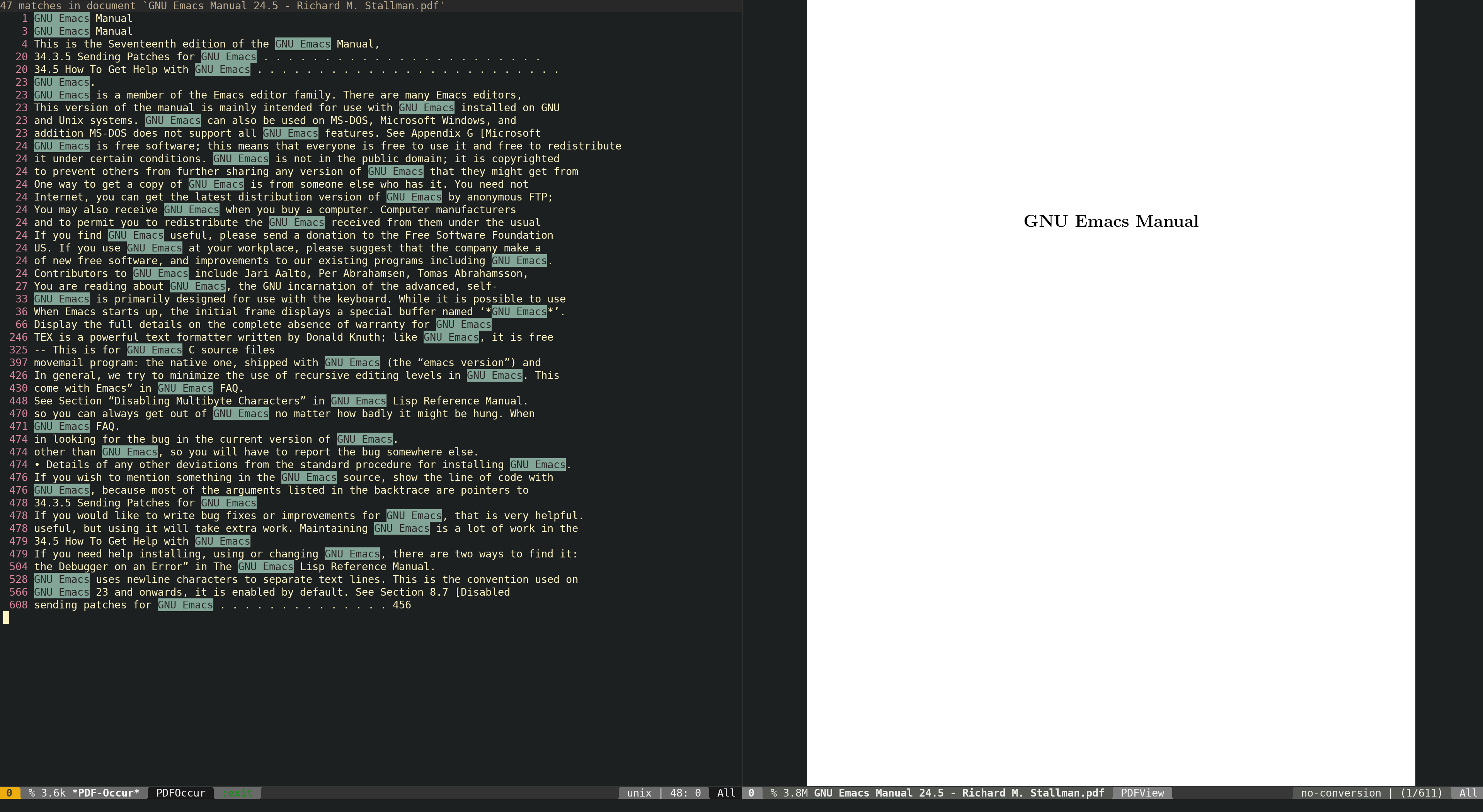Click line 'You may also receive GNU Emacs'
The image size is (1483, 812).
click(275, 209)
